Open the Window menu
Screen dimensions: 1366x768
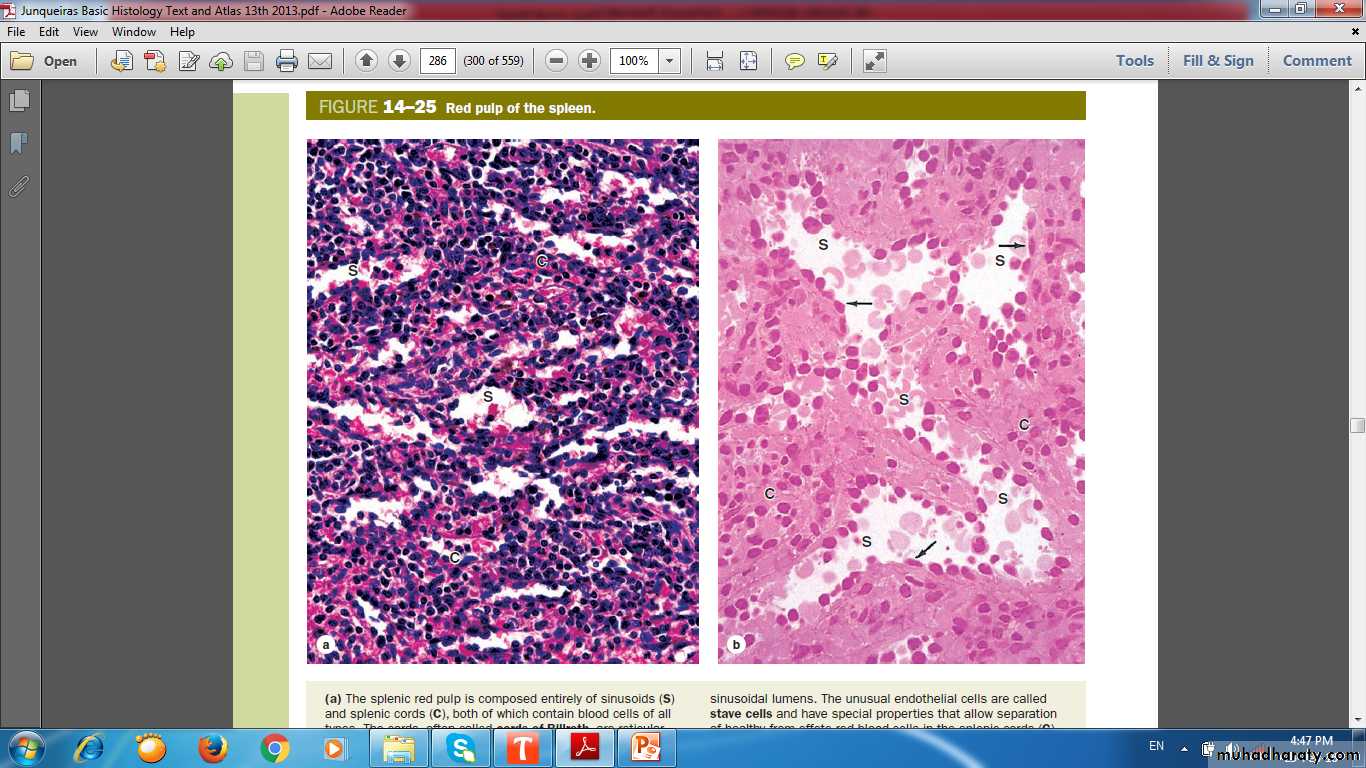pos(133,32)
